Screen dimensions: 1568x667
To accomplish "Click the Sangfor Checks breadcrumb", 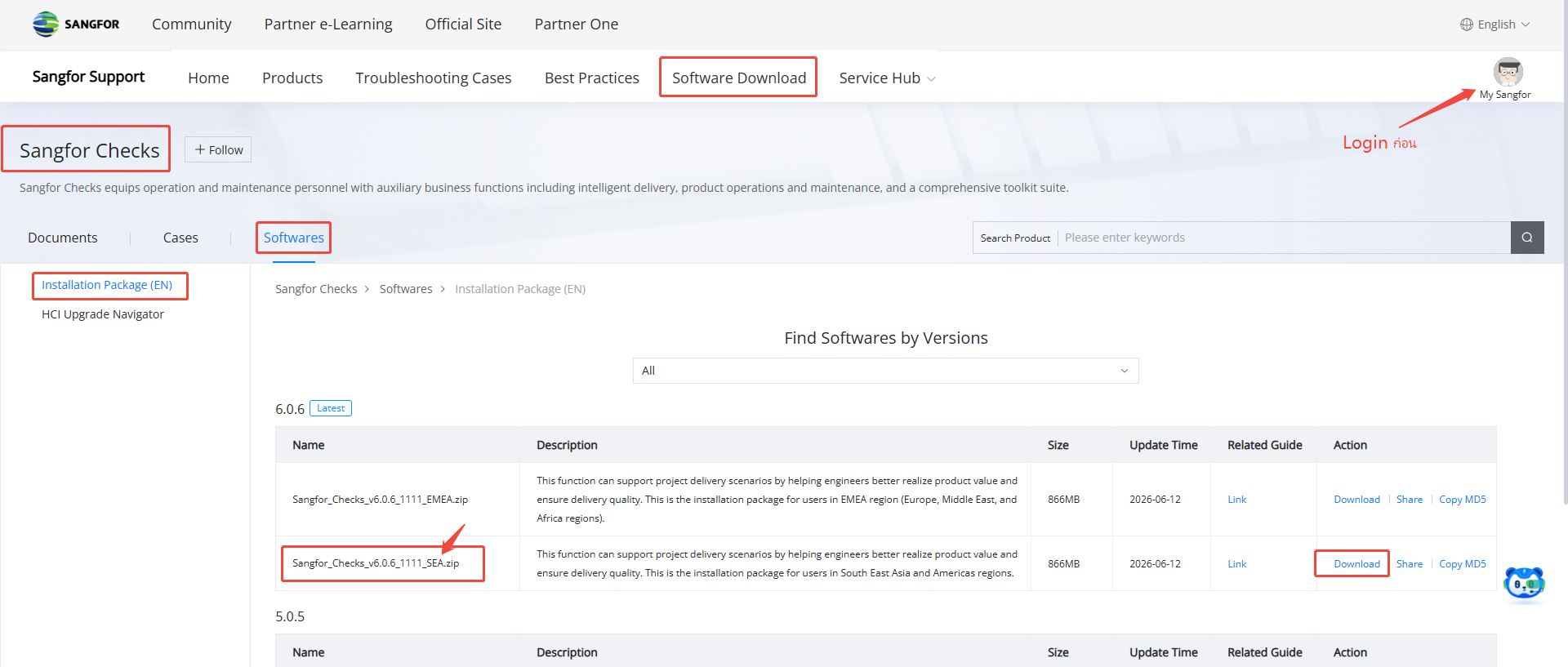I will tap(316, 289).
